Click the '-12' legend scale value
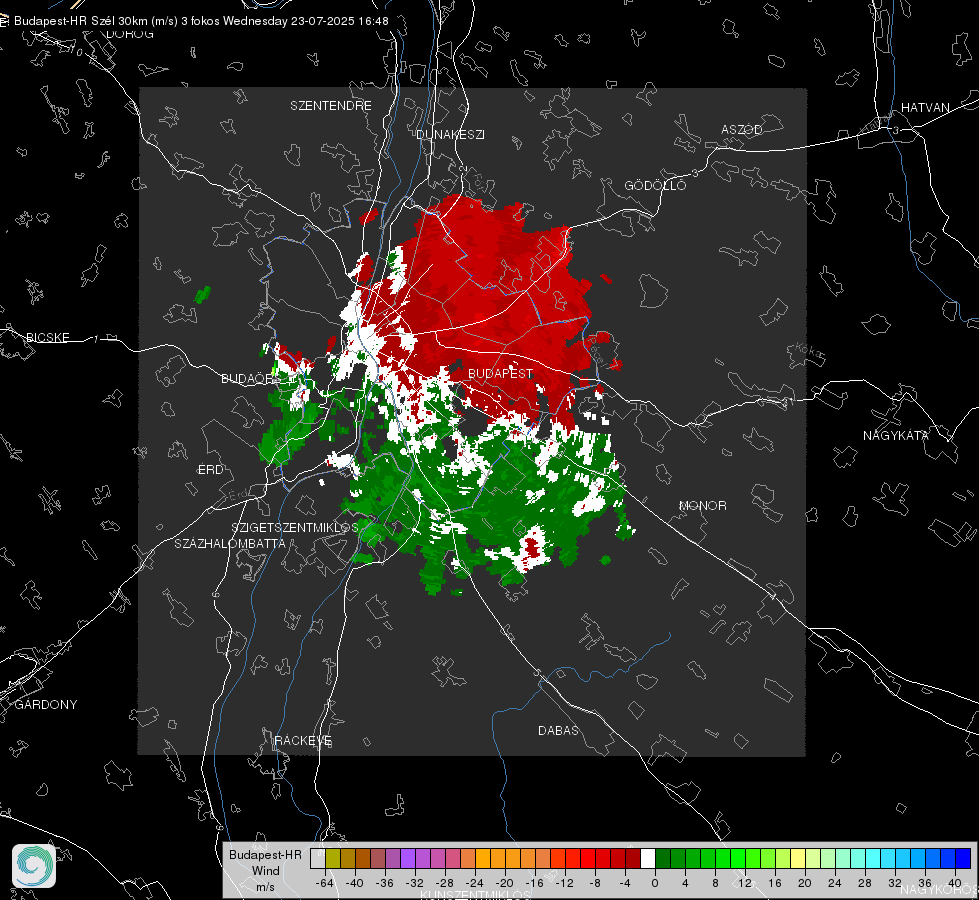The height and width of the screenshot is (900, 979). point(564,883)
